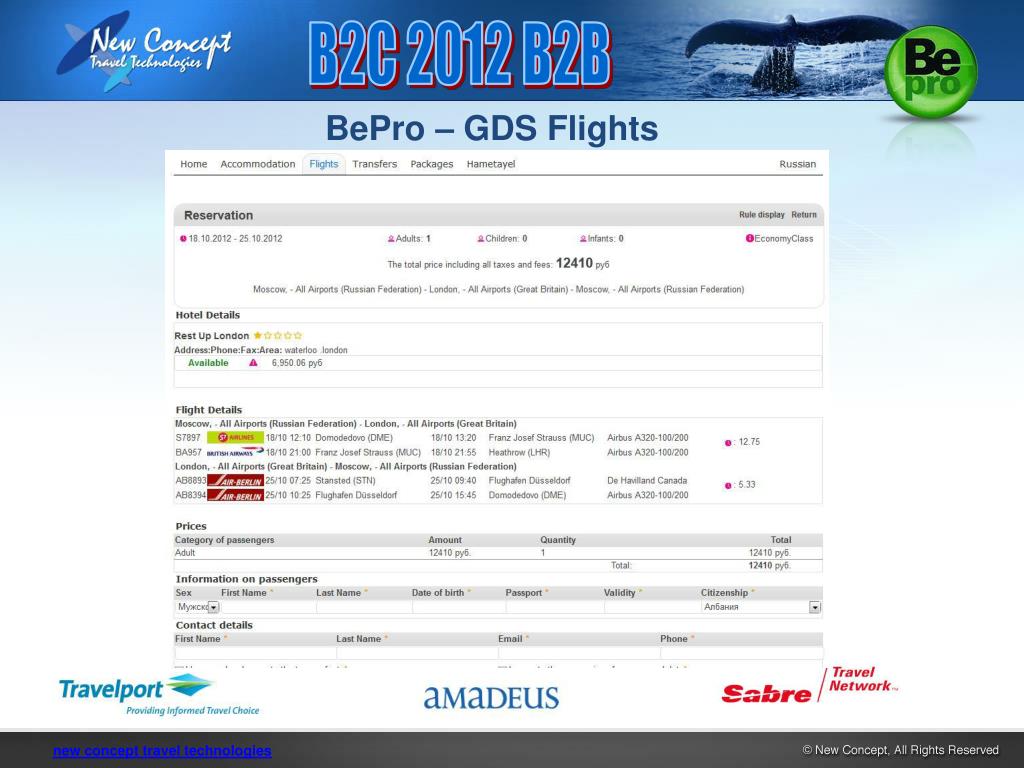This screenshot has height=768, width=1024.
Task: Click the info icon beside EconomyClass
Action: point(750,238)
